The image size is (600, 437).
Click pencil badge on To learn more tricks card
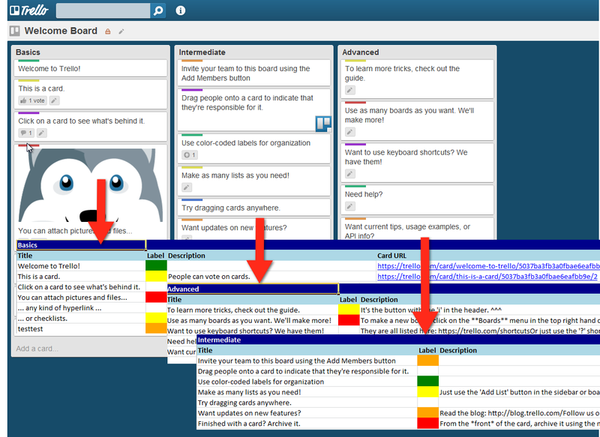tap(350, 90)
